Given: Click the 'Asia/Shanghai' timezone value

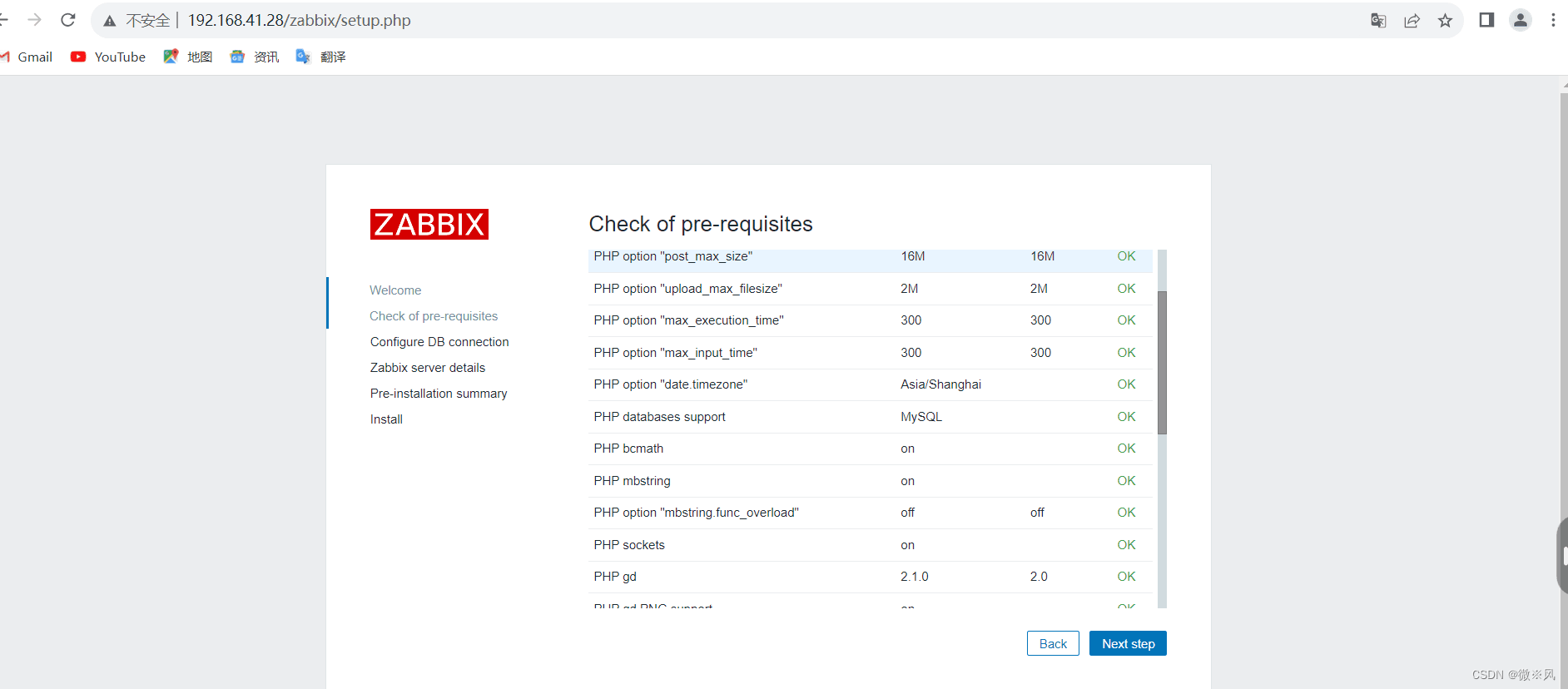Looking at the screenshot, I should click(x=941, y=384).
